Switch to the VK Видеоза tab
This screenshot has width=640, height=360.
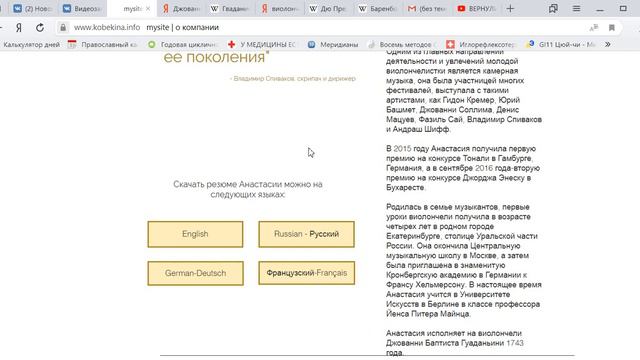[82, 9]
